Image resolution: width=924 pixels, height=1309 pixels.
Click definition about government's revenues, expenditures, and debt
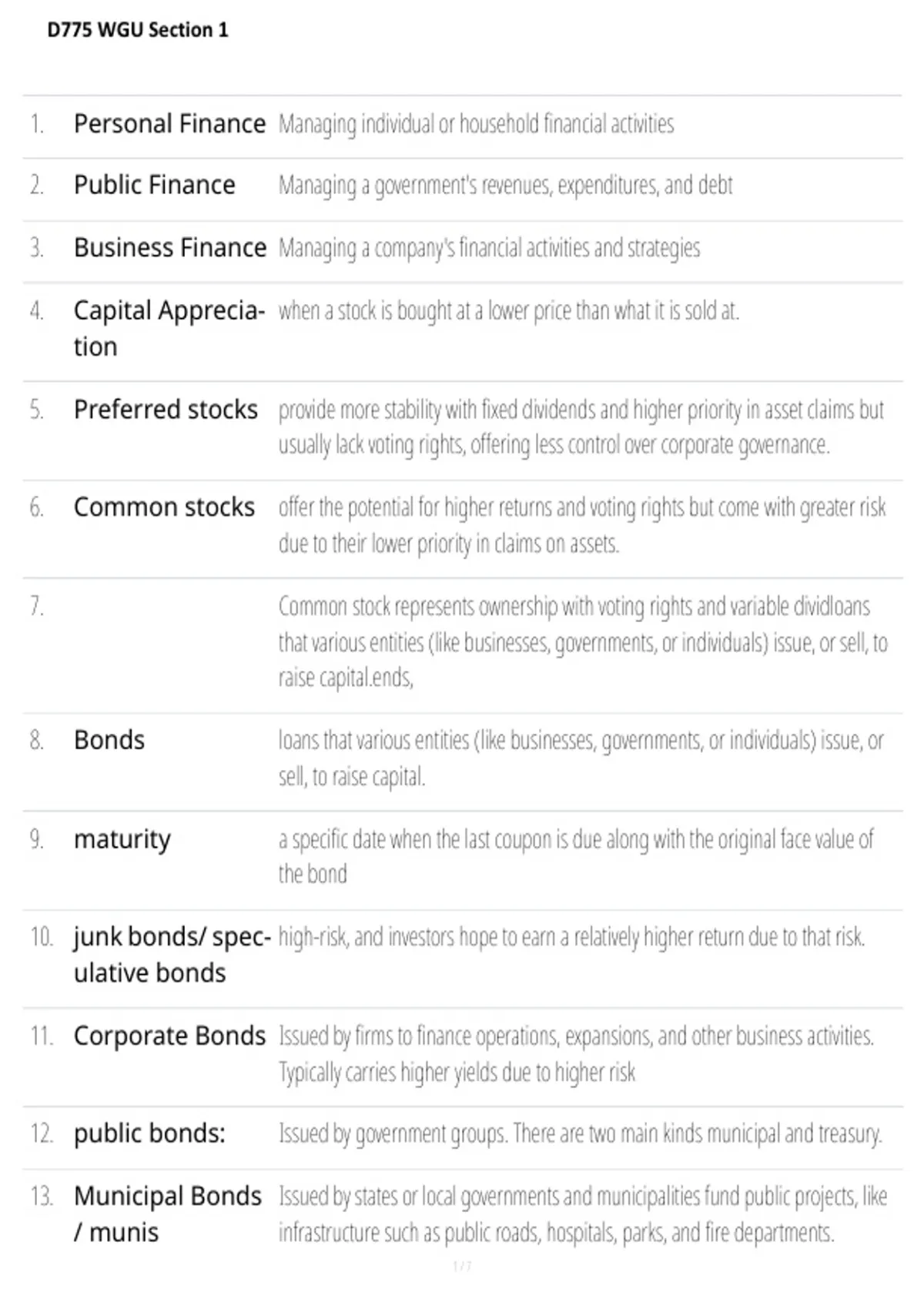point(505,186)
